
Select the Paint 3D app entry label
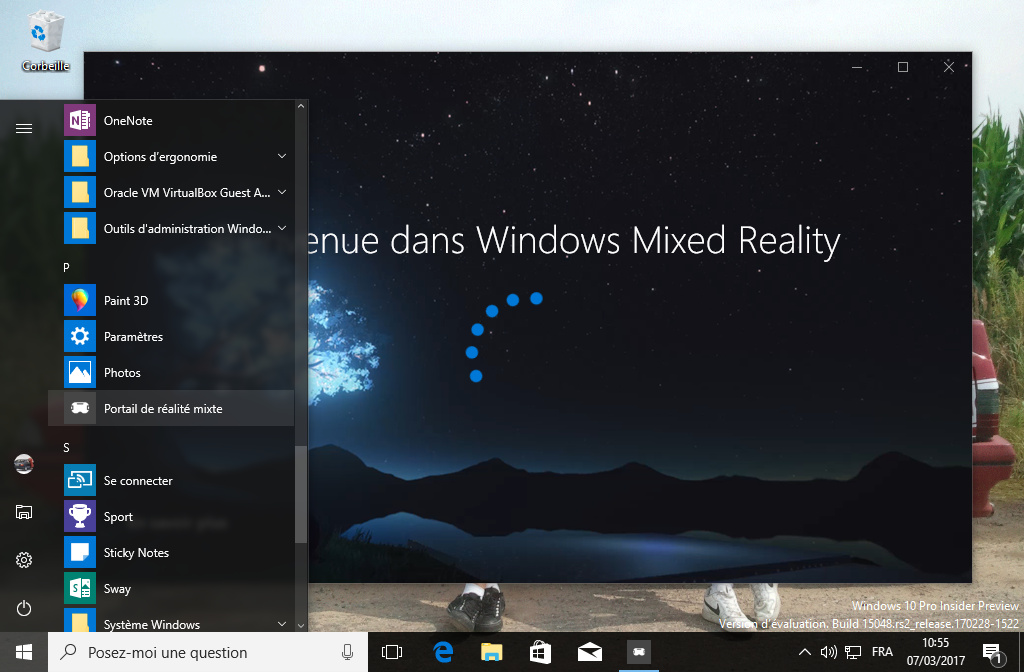click(126, 300)
